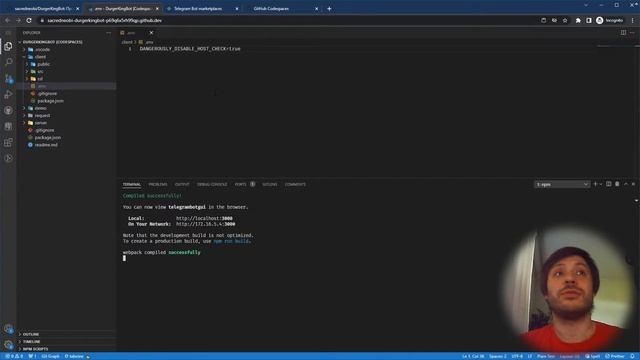Close the terminal panel
The height and width of the screenshot is (360, 640).
633,184
